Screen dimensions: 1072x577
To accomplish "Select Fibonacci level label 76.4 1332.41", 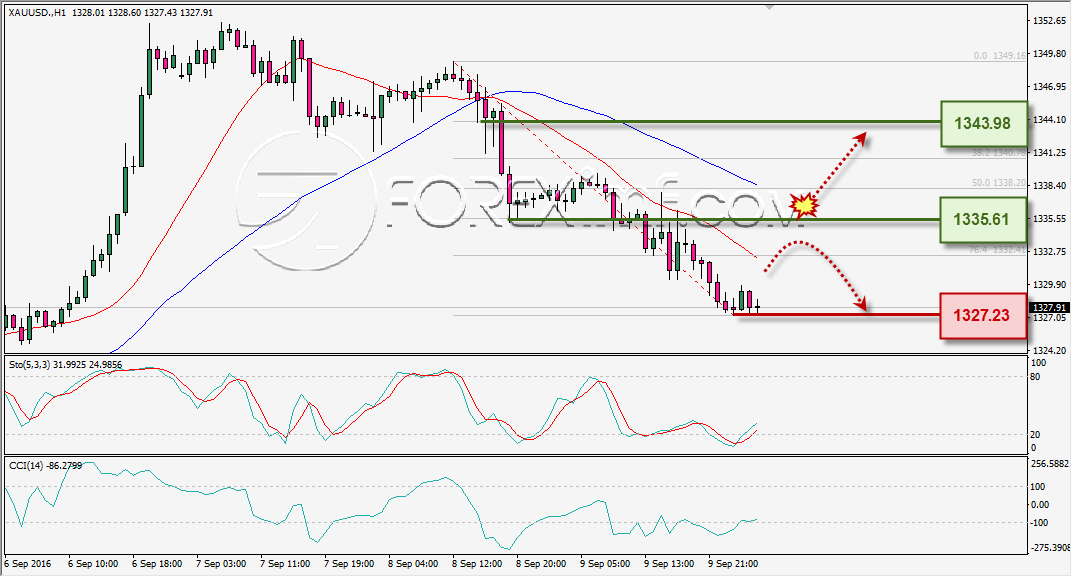I will pos(997,250).
